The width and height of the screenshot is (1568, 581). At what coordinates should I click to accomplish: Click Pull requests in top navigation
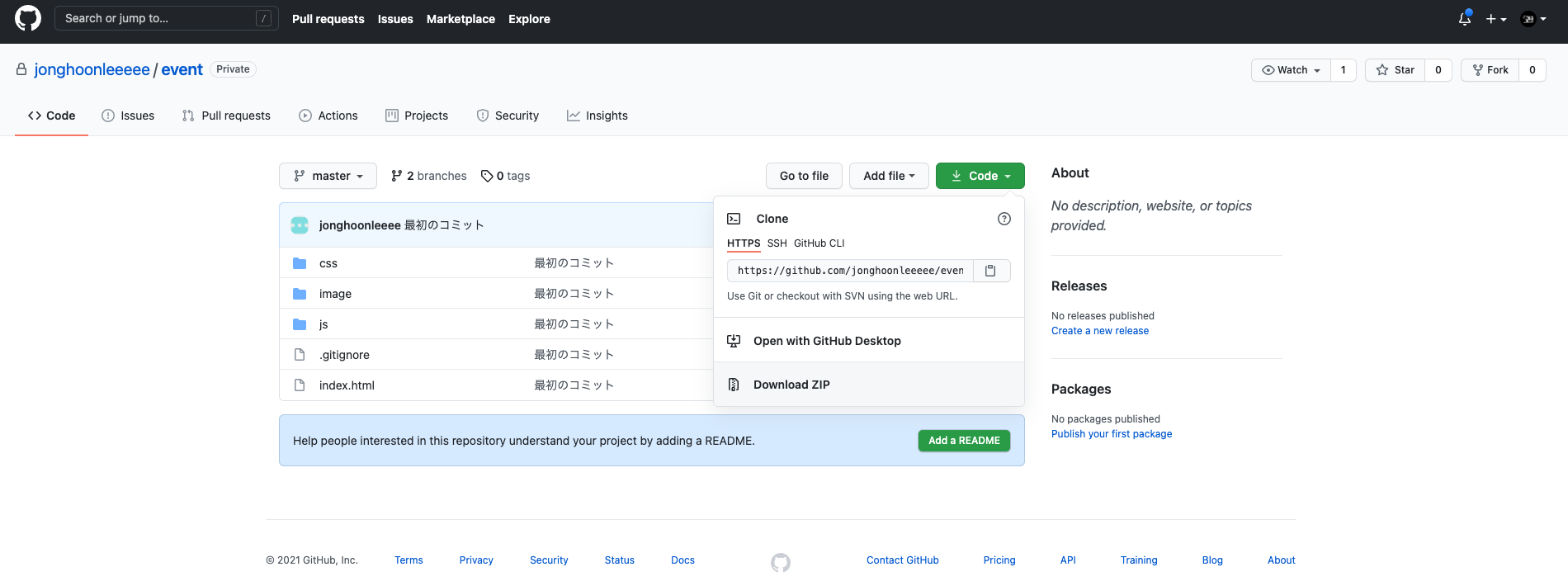pyautogui.click(x=328, y=19)
